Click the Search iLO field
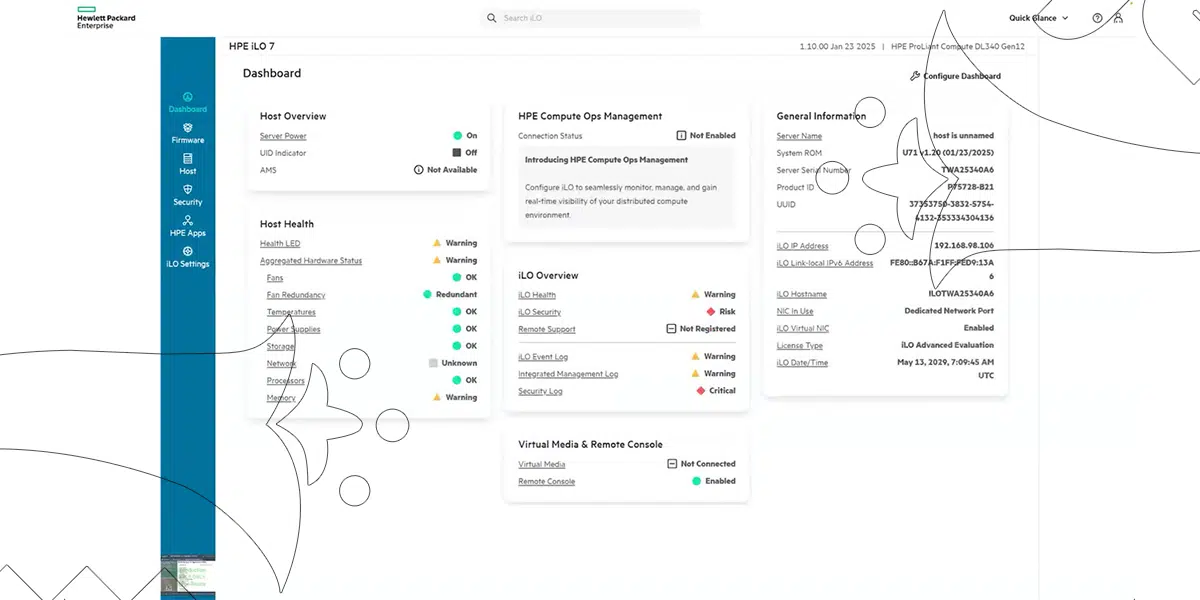 [590, 18]
